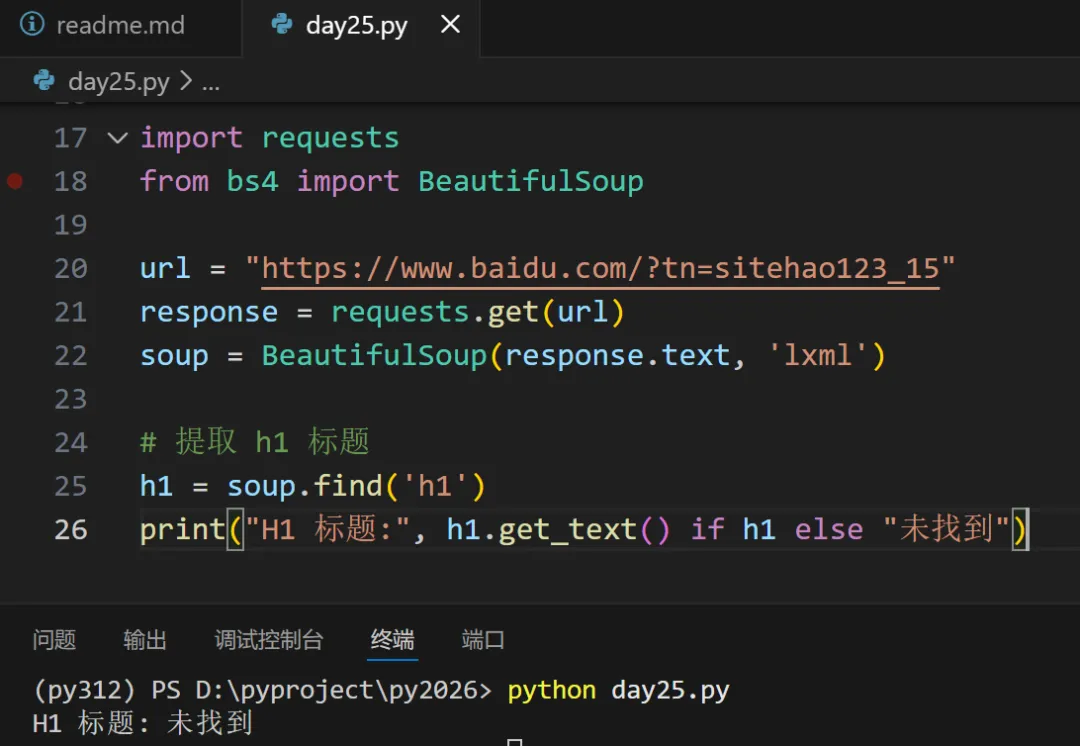Select the 终端 panel tab

(392, 640)
